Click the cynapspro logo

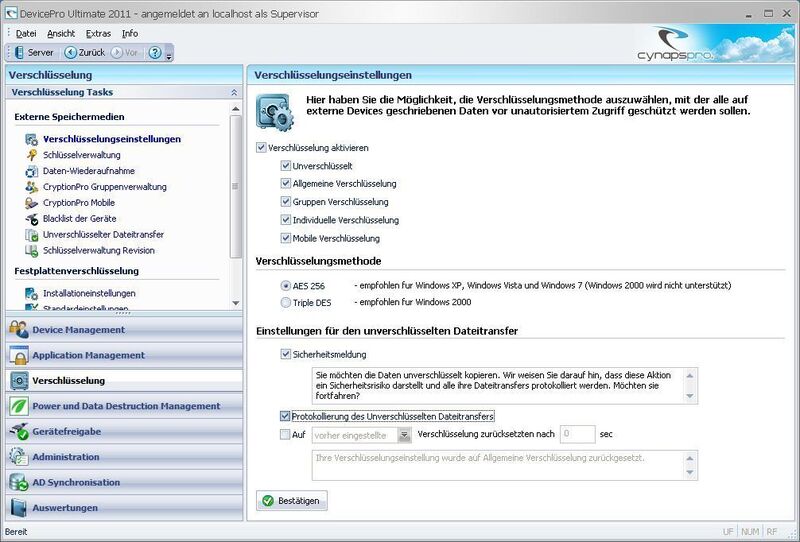coord(675,45)
